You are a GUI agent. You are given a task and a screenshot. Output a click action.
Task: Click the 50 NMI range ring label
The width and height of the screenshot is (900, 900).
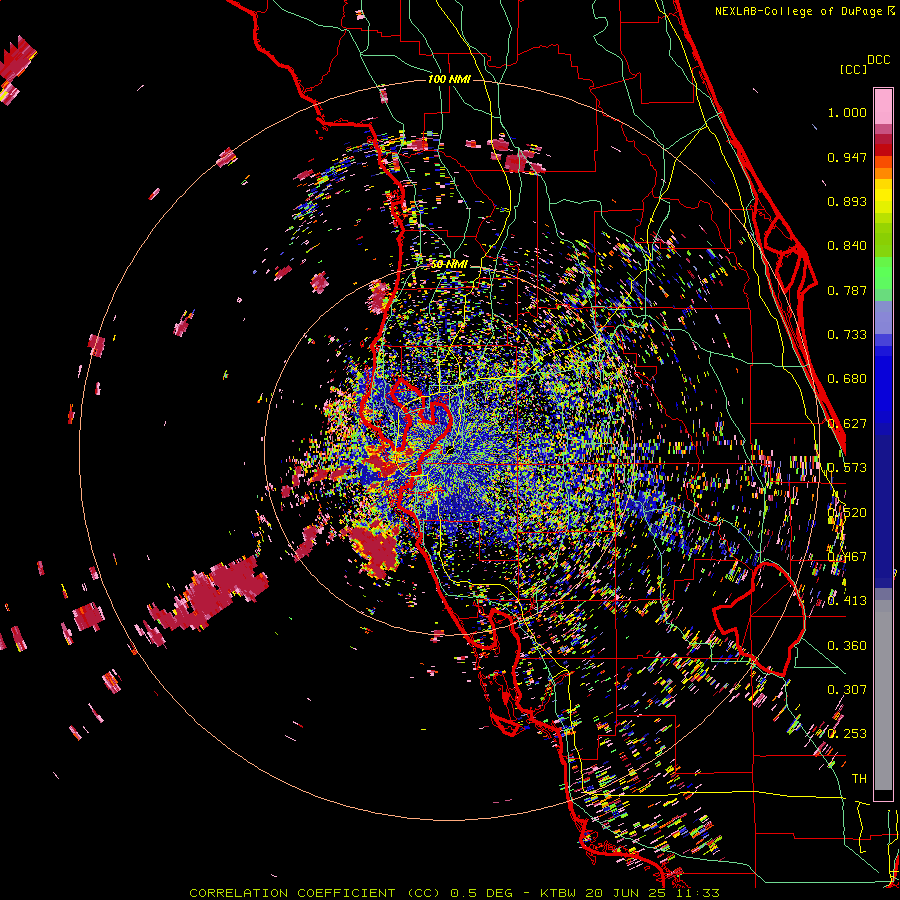click(x=449, y=264)
